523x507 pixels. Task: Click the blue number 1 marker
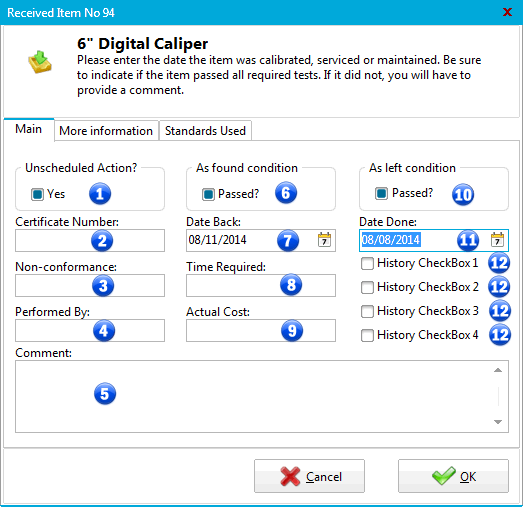tap(100, 194)
